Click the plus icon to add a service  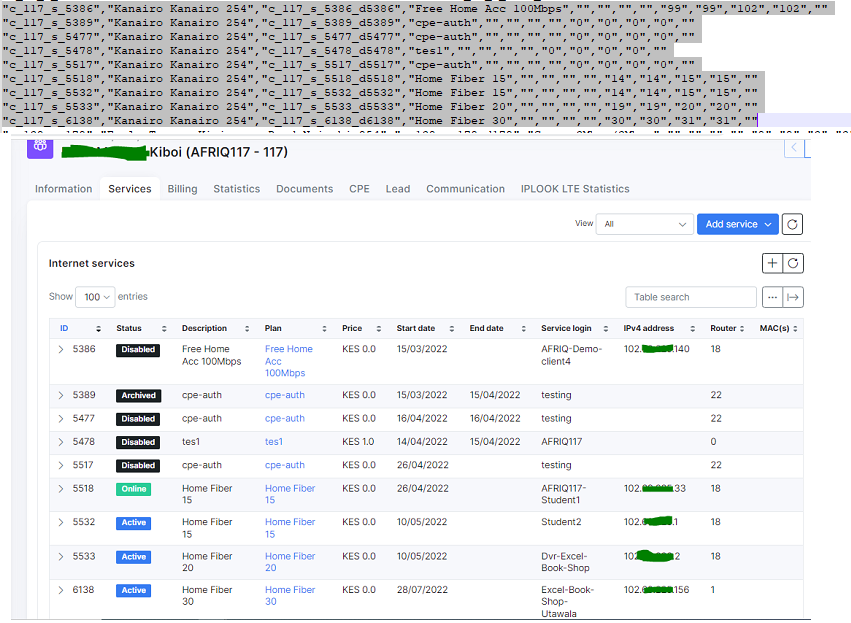770,263
